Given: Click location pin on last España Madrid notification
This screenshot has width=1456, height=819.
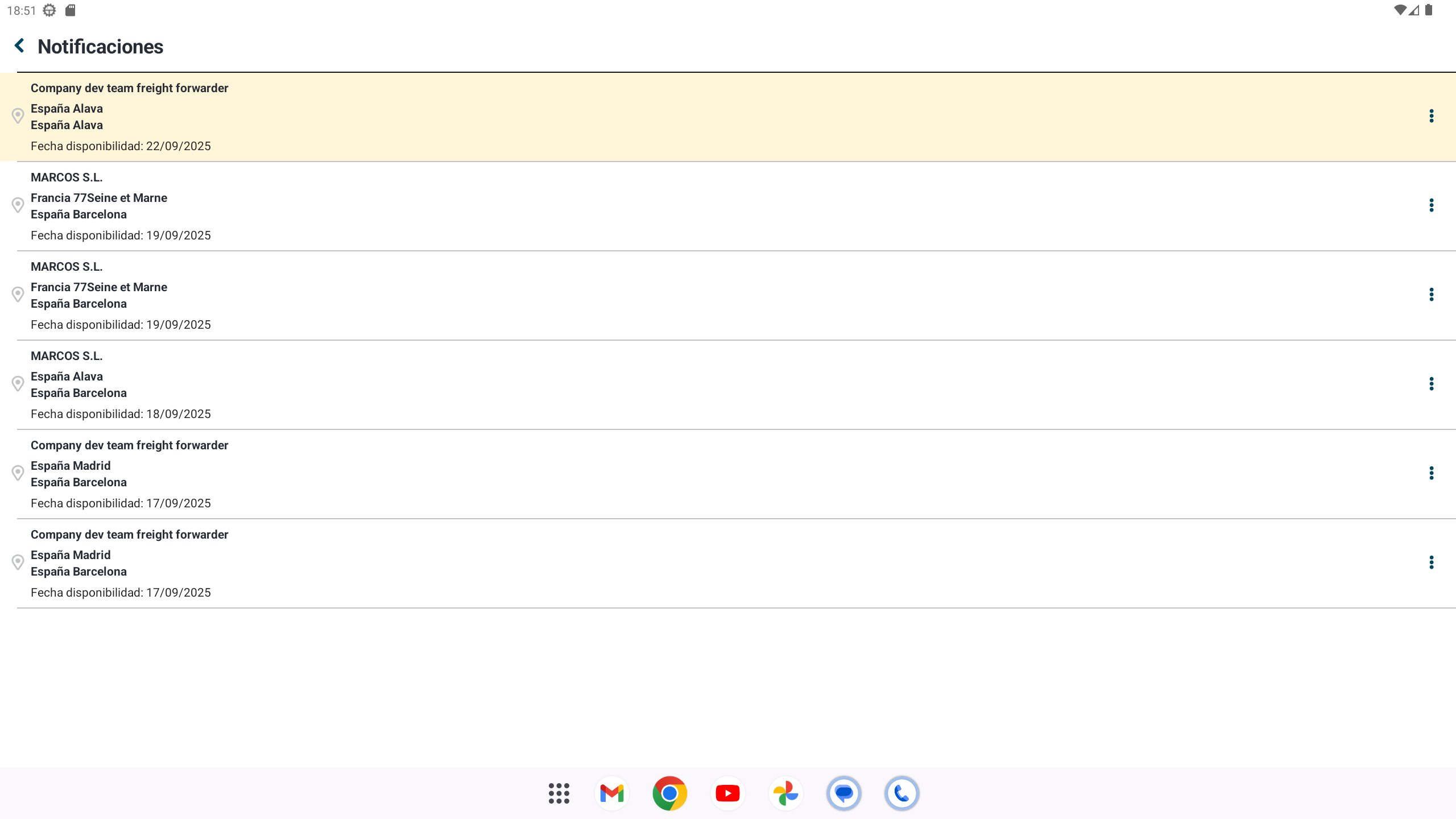Looking at the screenshot, I should point(18,562).
